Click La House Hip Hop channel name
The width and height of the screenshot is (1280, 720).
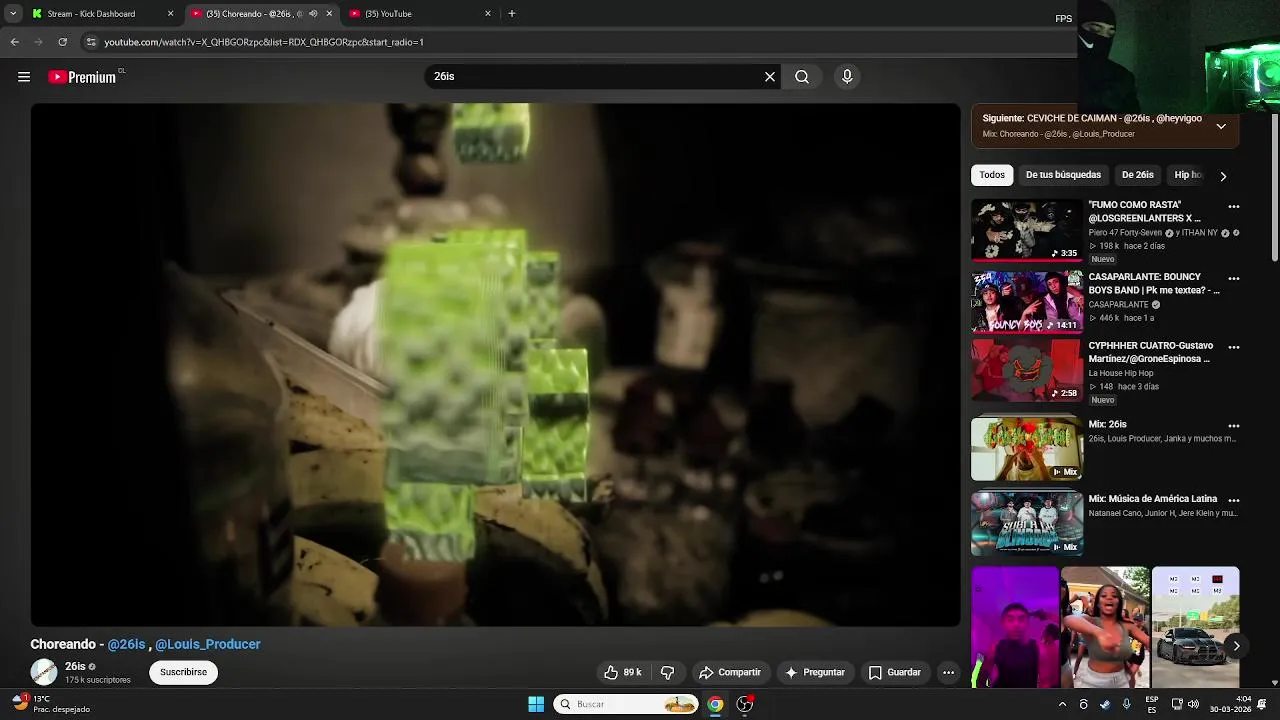tap(1121, 373)
